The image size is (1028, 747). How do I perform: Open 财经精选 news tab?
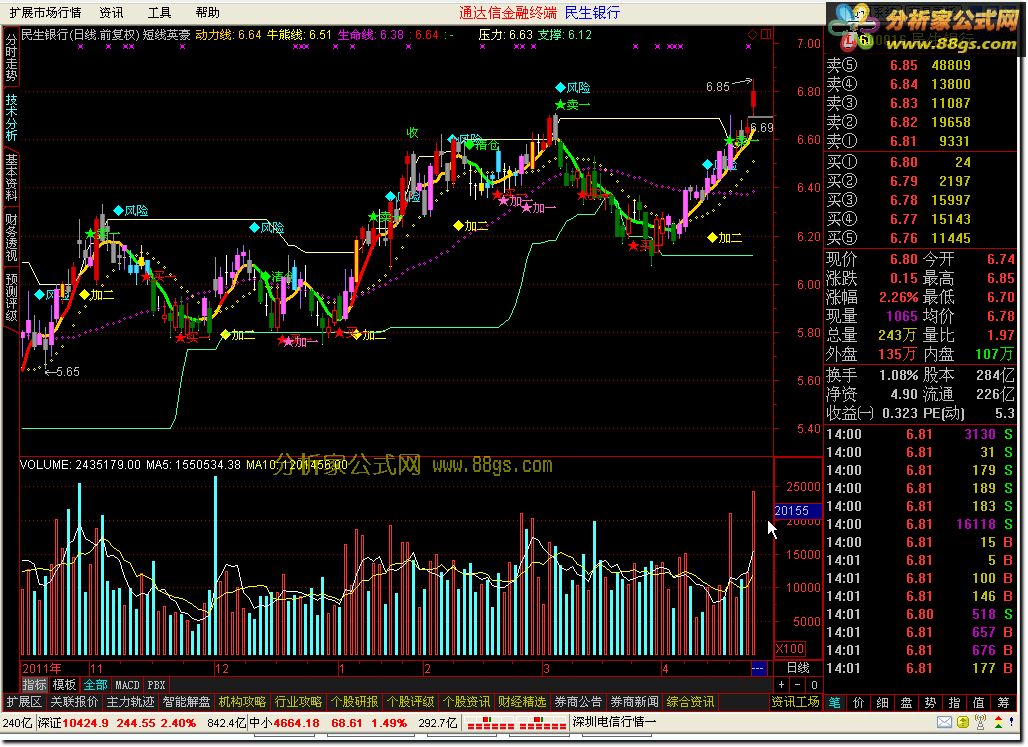tap(522, 702)
